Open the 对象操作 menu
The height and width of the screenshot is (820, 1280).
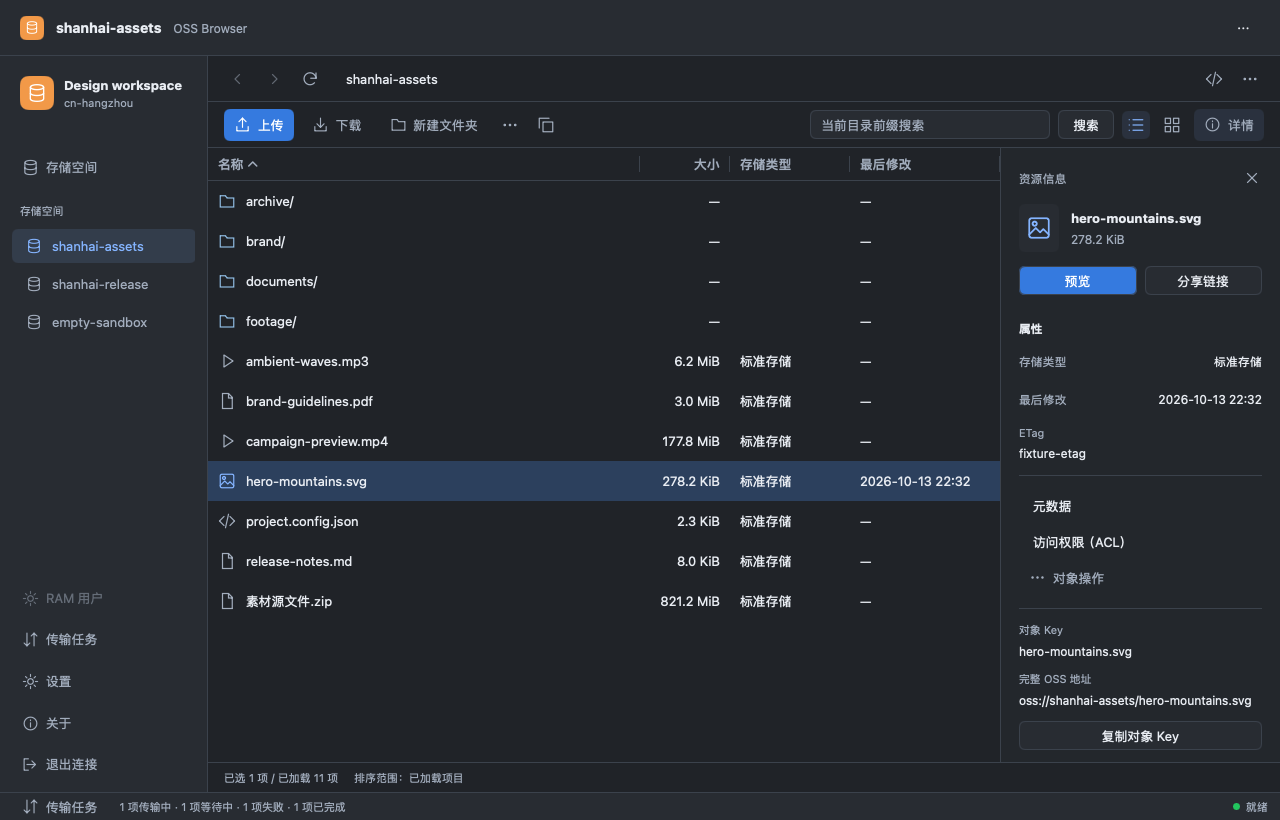pos(1067,578)
